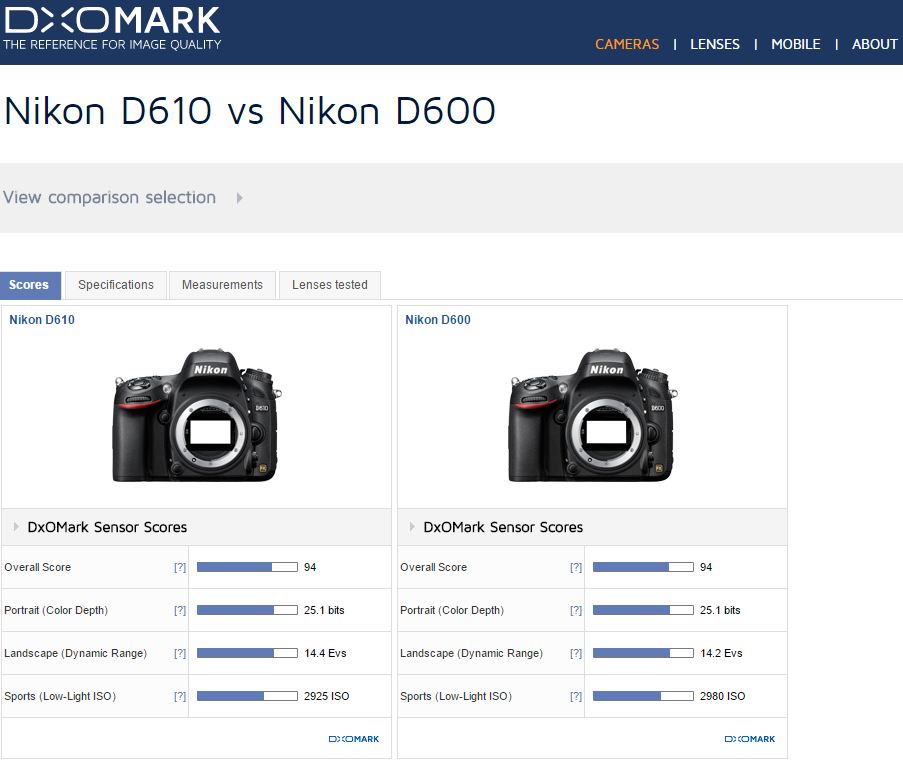
Task: Expand View comparison selection arrow
Action: coord(240,198)
